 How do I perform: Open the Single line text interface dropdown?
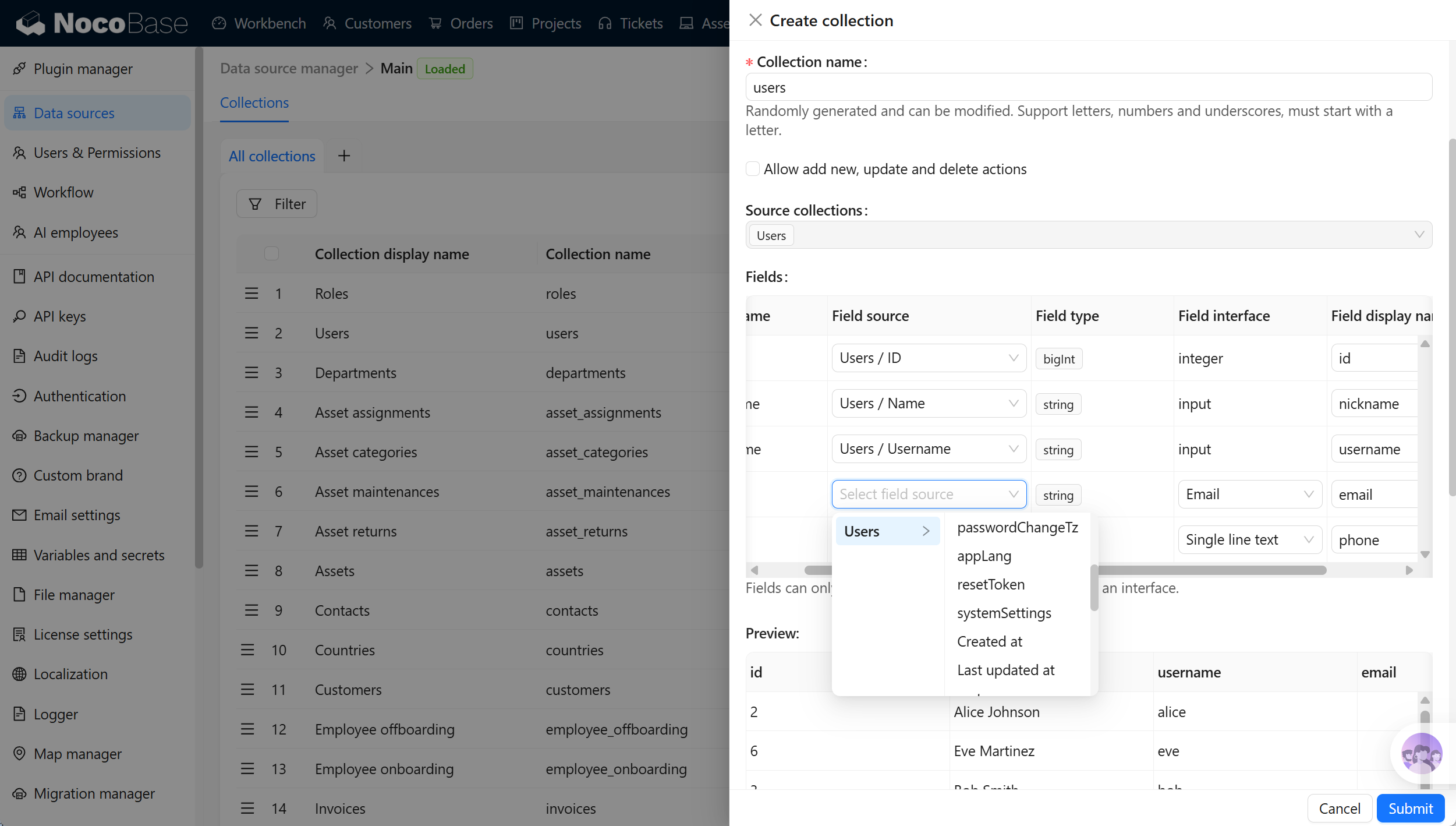click(1250, 539)
